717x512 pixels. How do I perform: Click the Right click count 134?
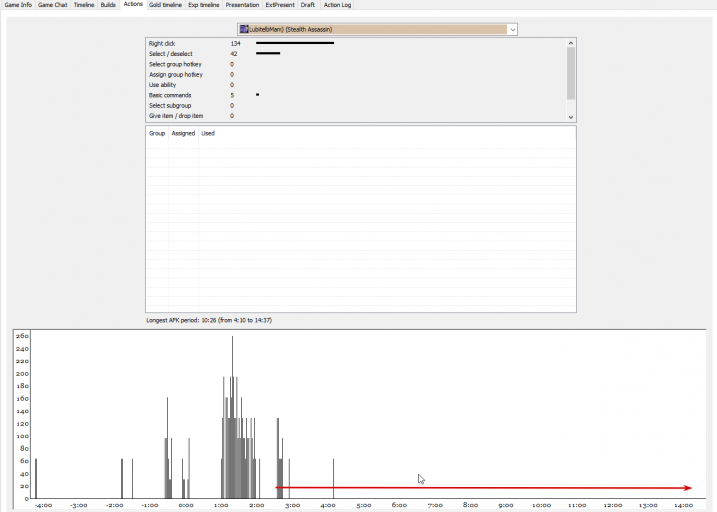pos(235,43)
